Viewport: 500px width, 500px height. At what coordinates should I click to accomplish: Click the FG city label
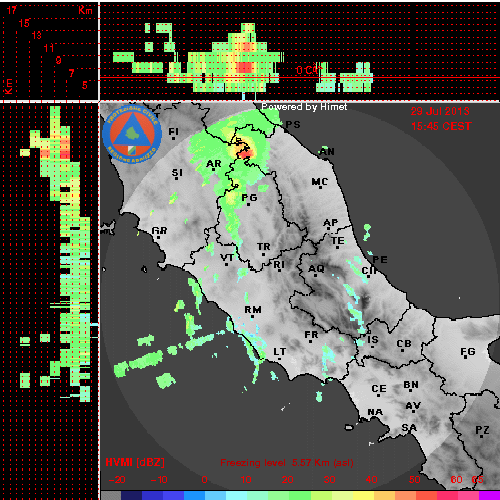pos(468,352)
